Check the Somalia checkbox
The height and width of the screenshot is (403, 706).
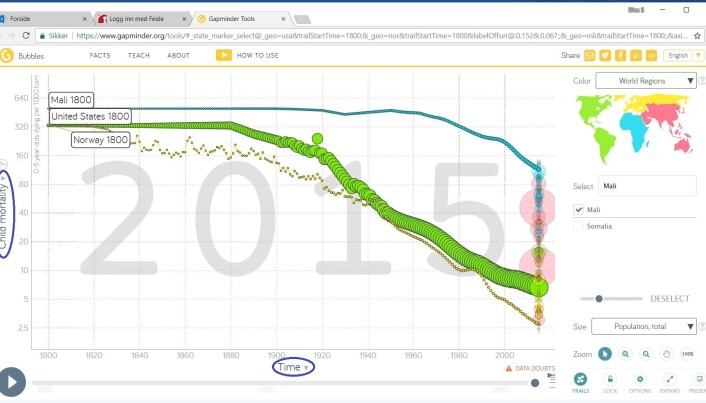tap(579, 226)
